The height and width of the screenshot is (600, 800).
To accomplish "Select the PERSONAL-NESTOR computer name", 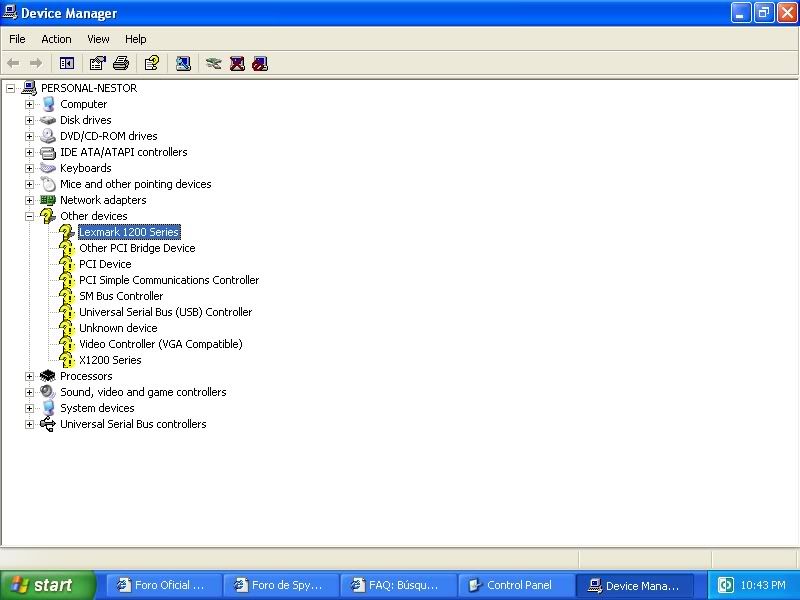I will coord(89,88).
